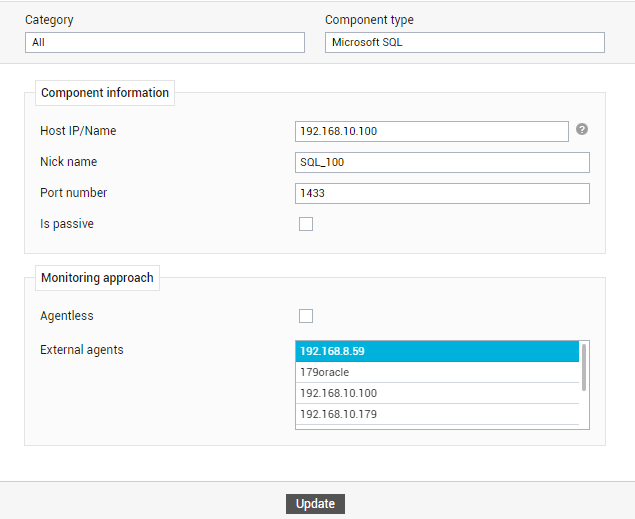Image resolution: width=635 pixels, height=519 pixels.
Task: Focus the Host IP/Name input field
Action: coord(432,132)
